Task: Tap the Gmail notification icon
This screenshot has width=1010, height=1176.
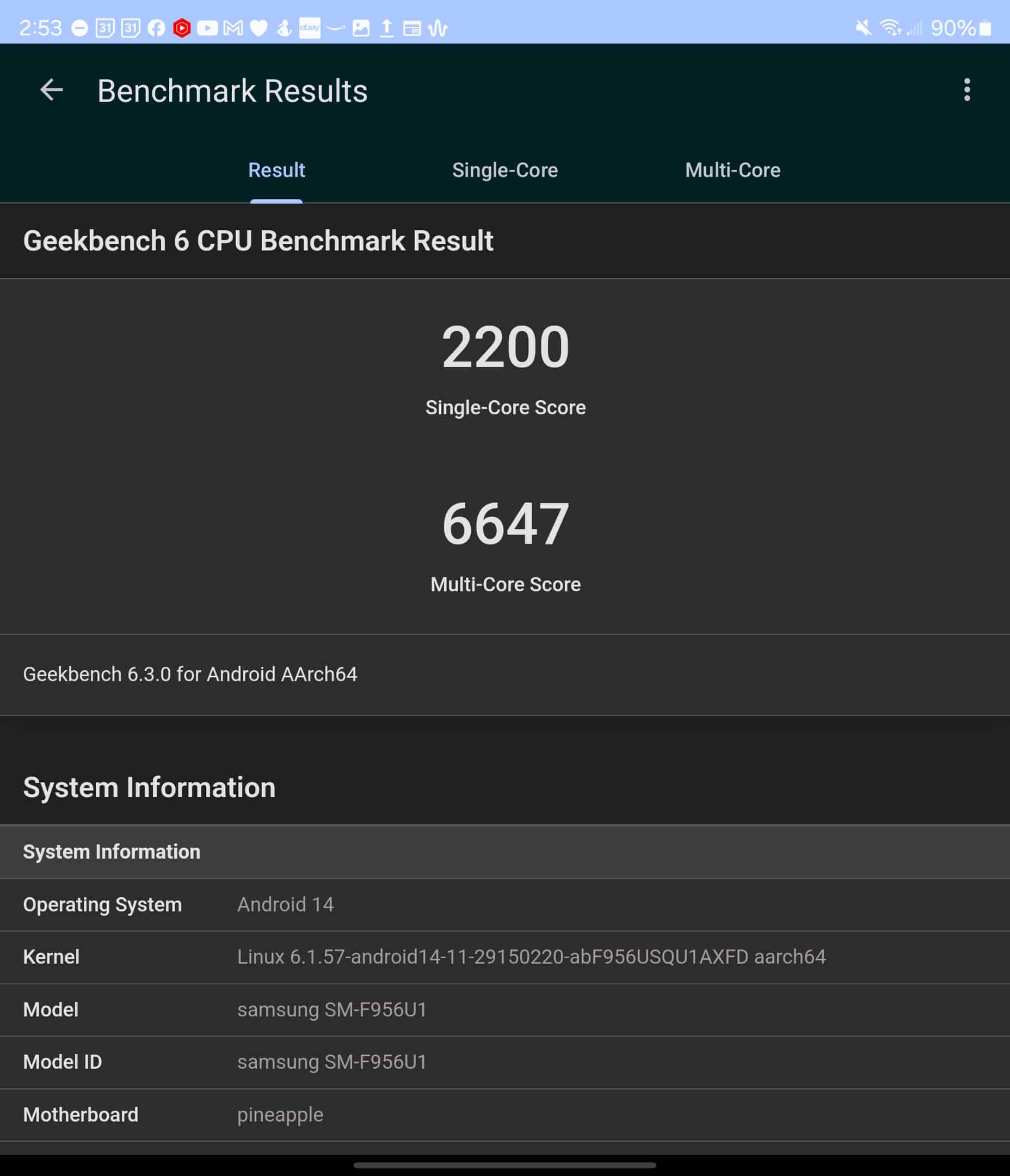Action: coord(233,28)
